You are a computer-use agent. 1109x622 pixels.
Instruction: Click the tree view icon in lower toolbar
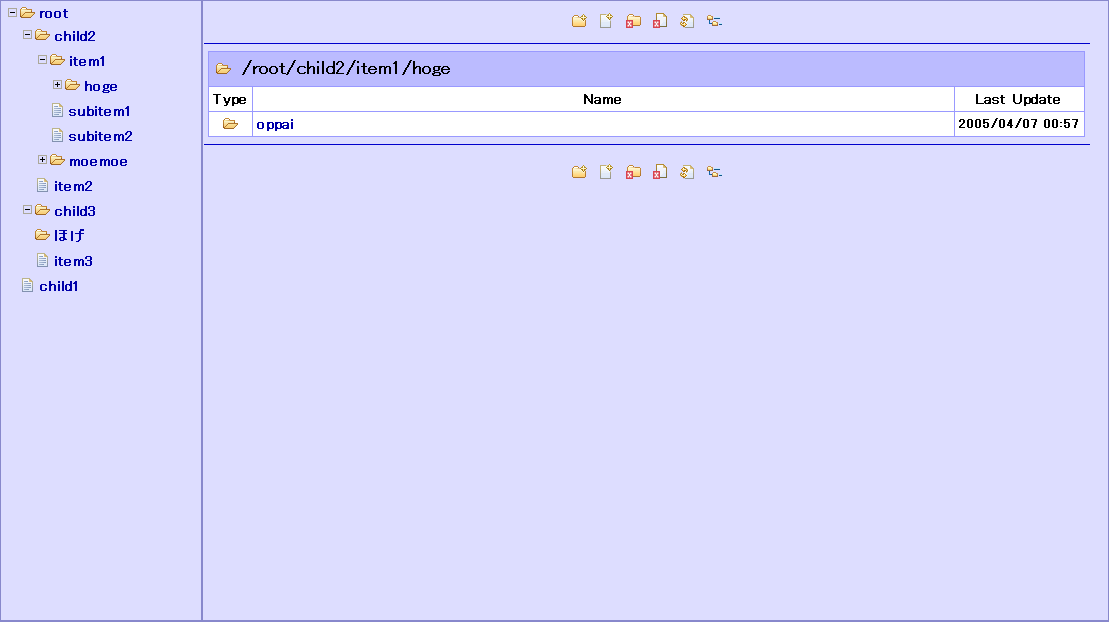pyautogui.click(x=714, y=172)
